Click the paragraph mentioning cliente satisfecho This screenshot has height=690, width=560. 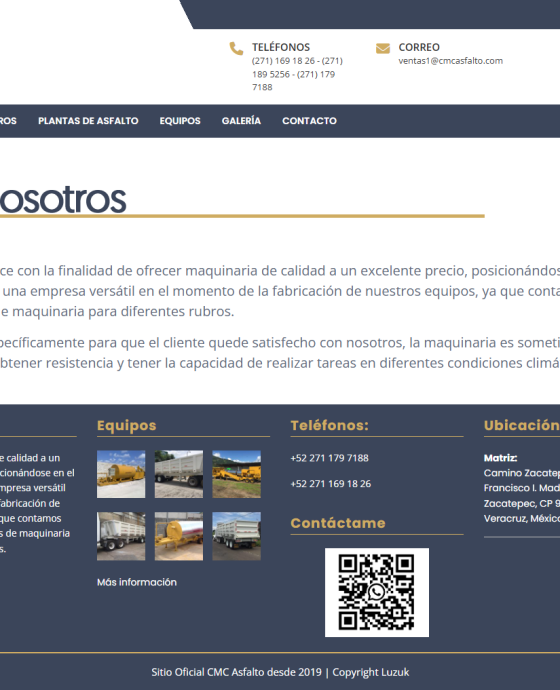[280, 352]
